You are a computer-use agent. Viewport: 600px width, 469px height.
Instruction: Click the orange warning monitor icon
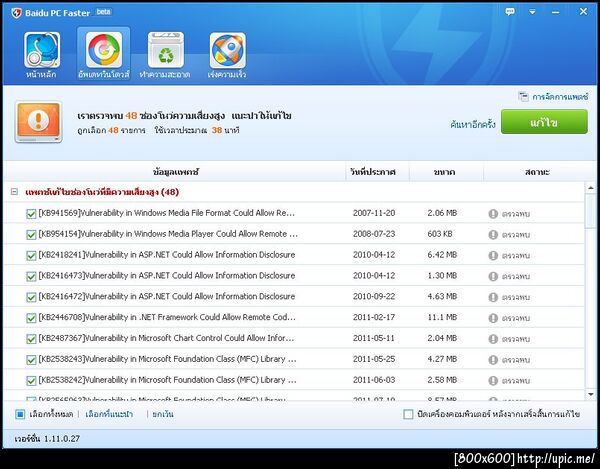point(38,122)
